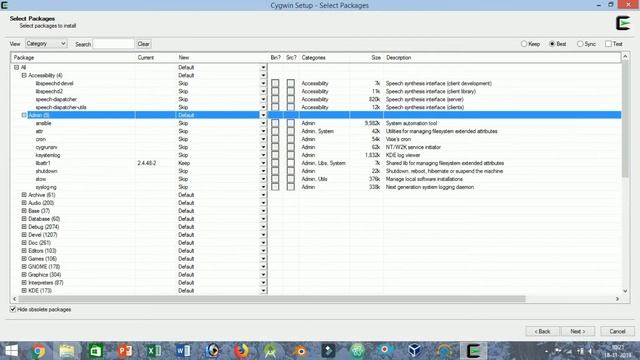Click the Size column header
Image resolution: width=640 pixels, height=360 pixels.
(367, 58)
